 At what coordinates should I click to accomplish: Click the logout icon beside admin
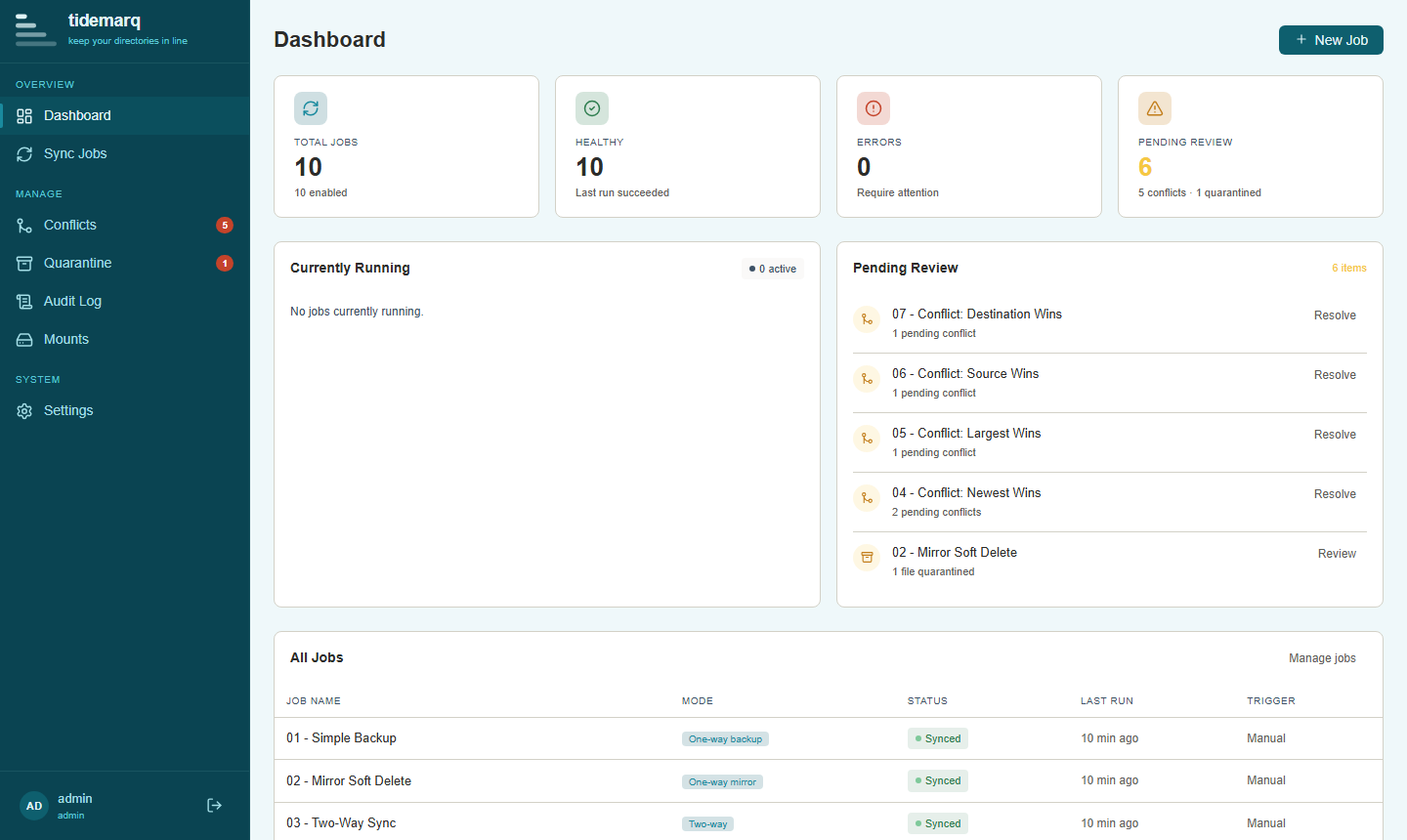click(215, 806)
